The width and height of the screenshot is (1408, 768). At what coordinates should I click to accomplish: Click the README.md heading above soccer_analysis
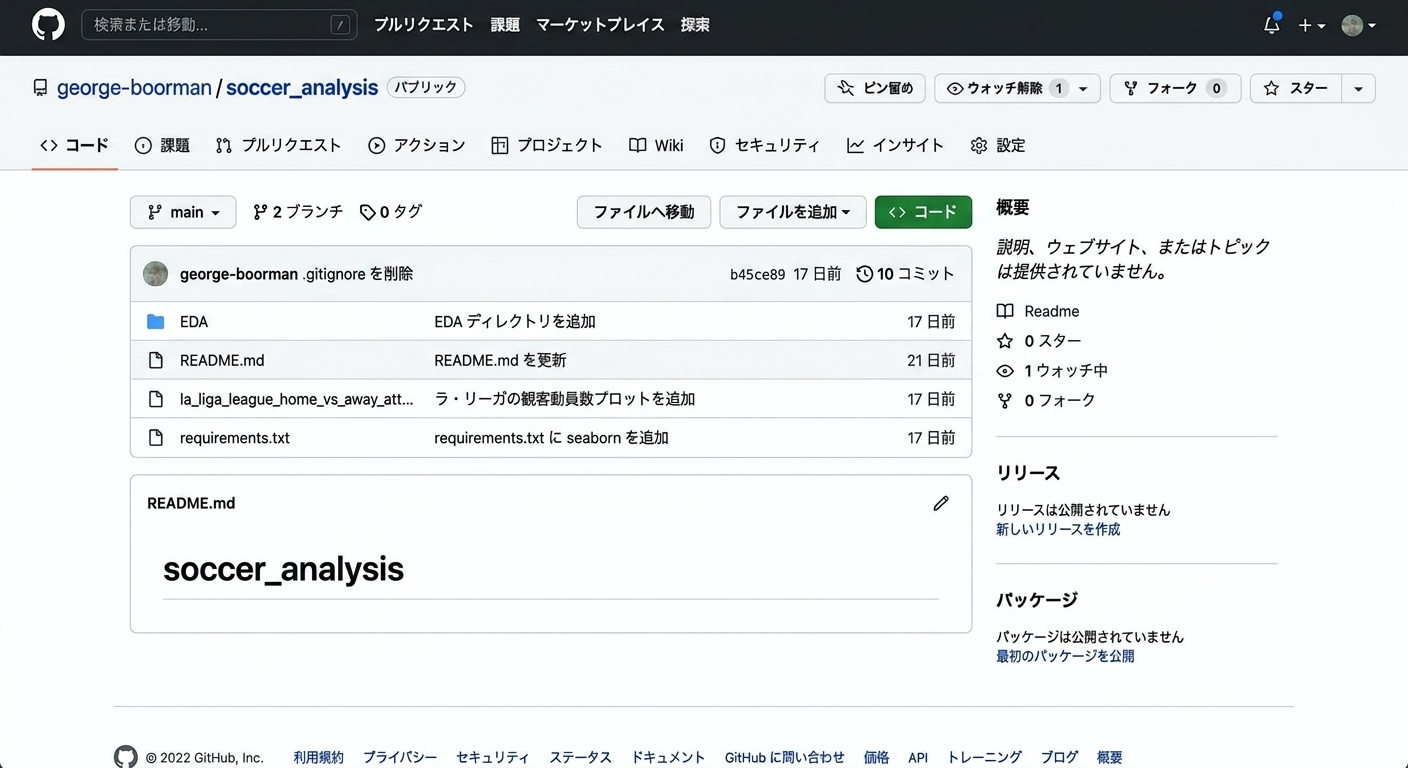(x=191, y=503)
